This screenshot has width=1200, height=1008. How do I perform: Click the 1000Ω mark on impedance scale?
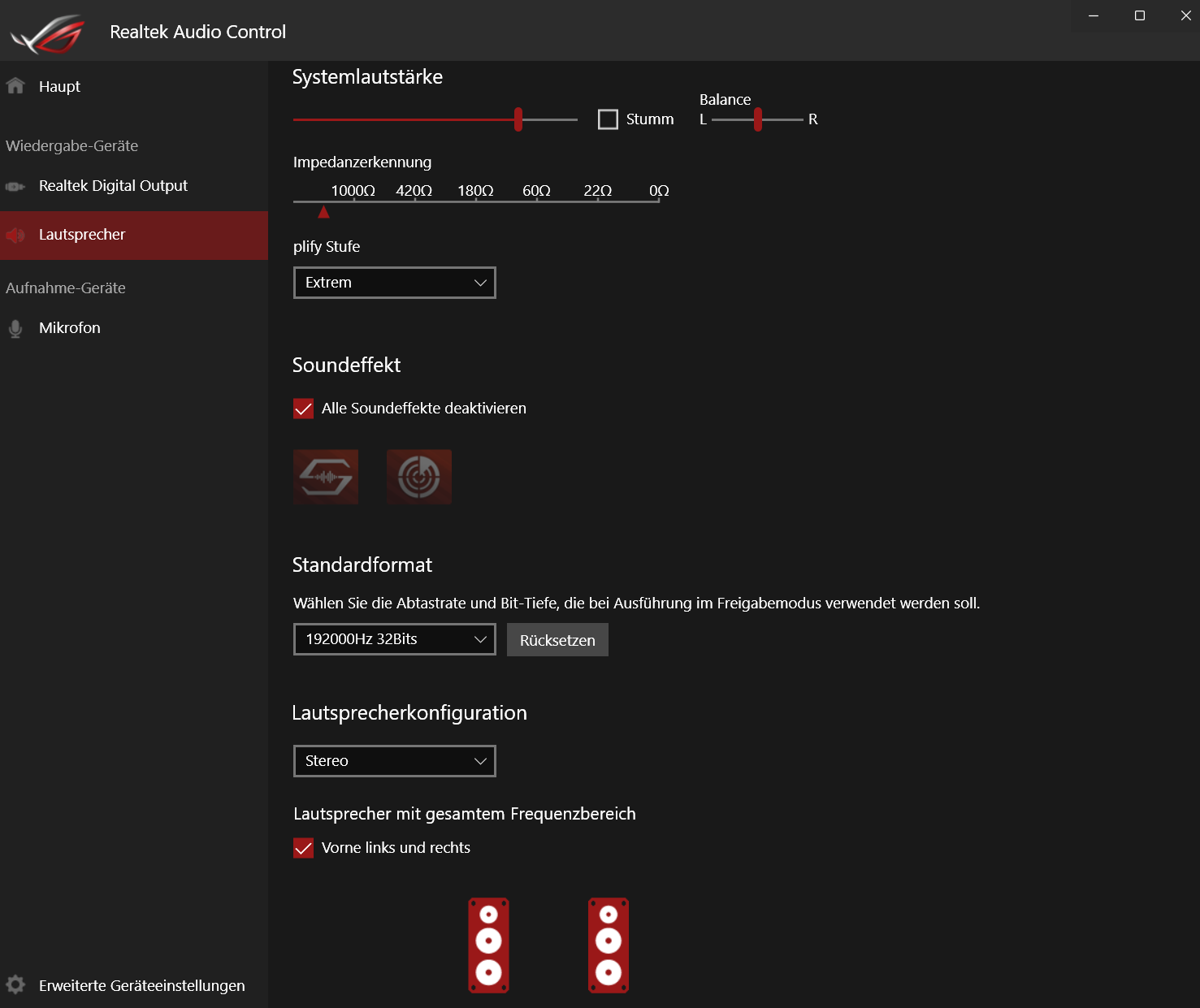(353, 191)
